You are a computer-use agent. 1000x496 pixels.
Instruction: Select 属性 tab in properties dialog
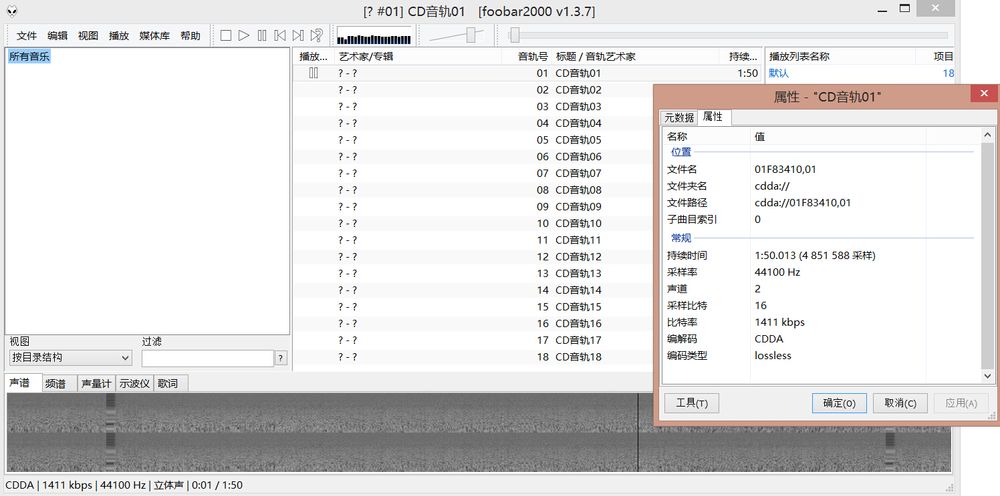pos(713,117)
